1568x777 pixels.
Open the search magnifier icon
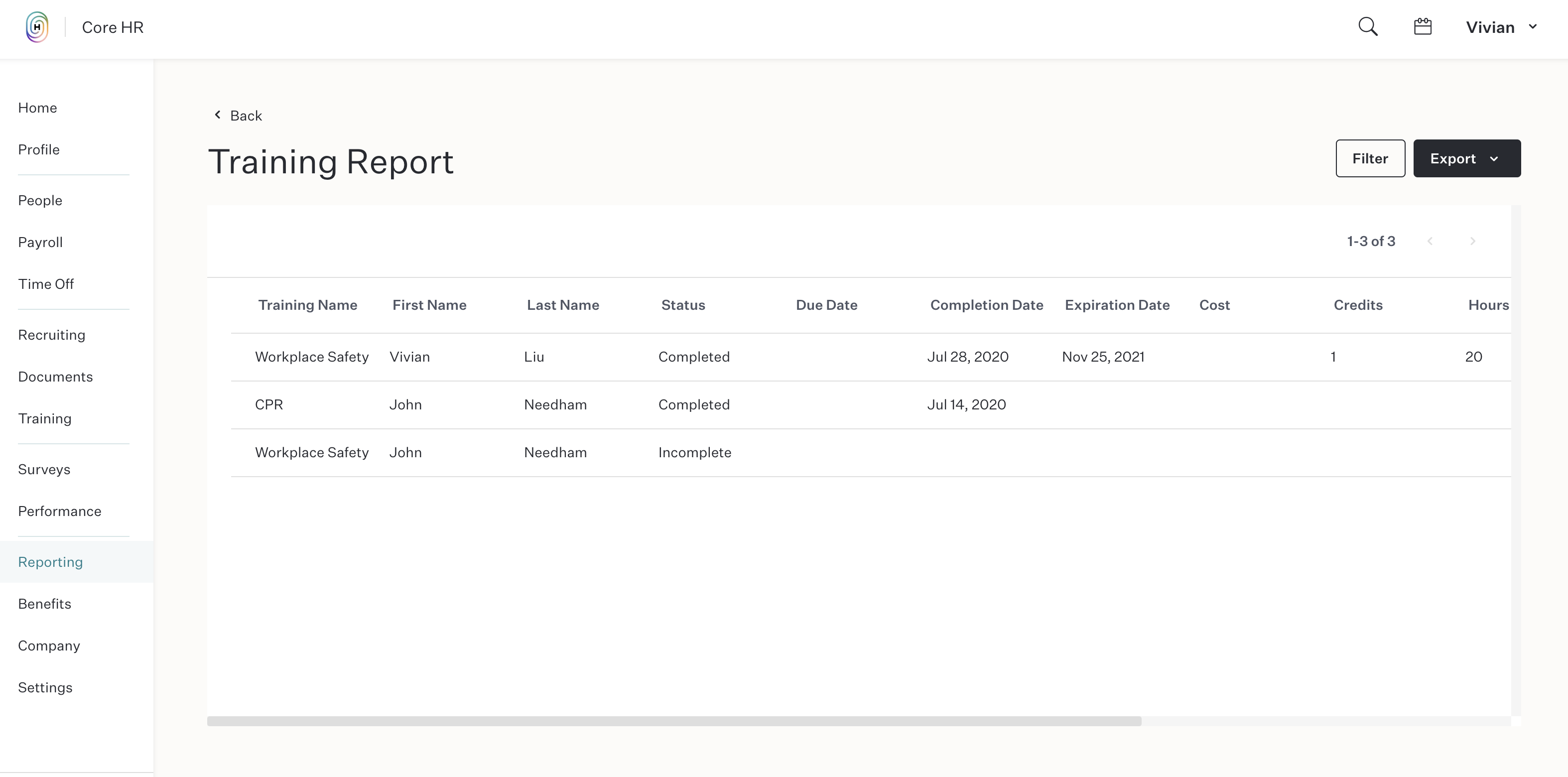(x=1368, y=27)
